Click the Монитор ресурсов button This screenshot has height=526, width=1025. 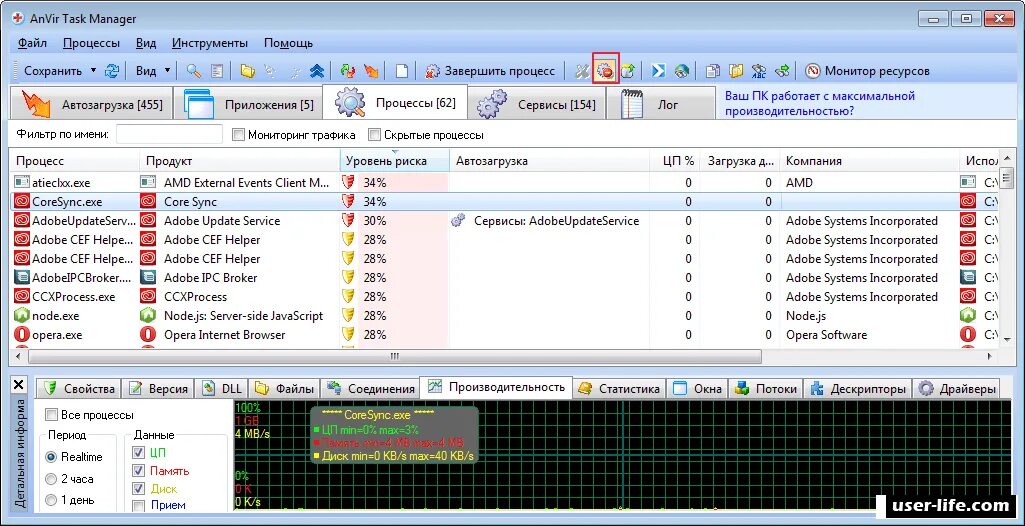(867, 71)
